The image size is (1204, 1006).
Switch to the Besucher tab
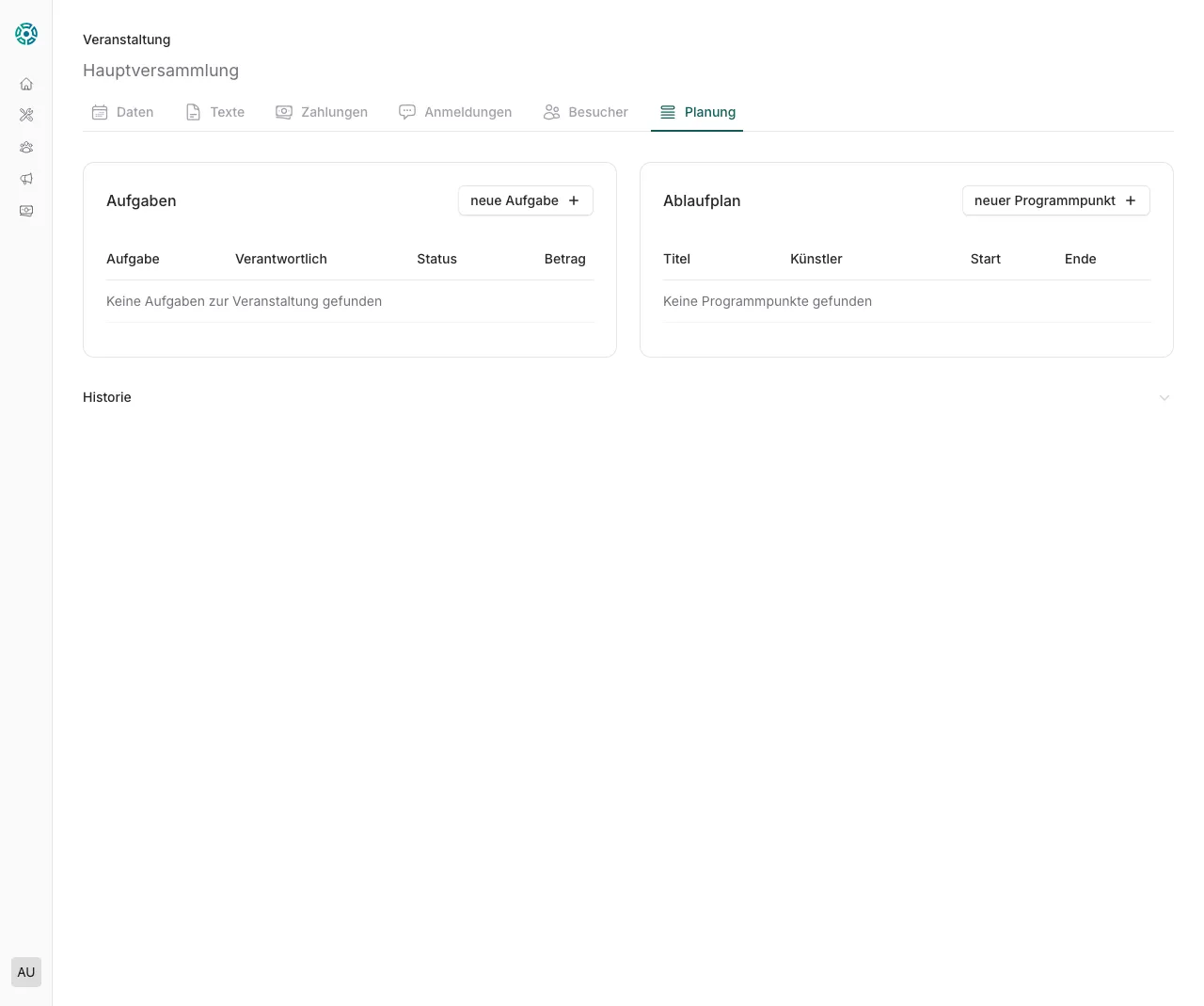585,112
